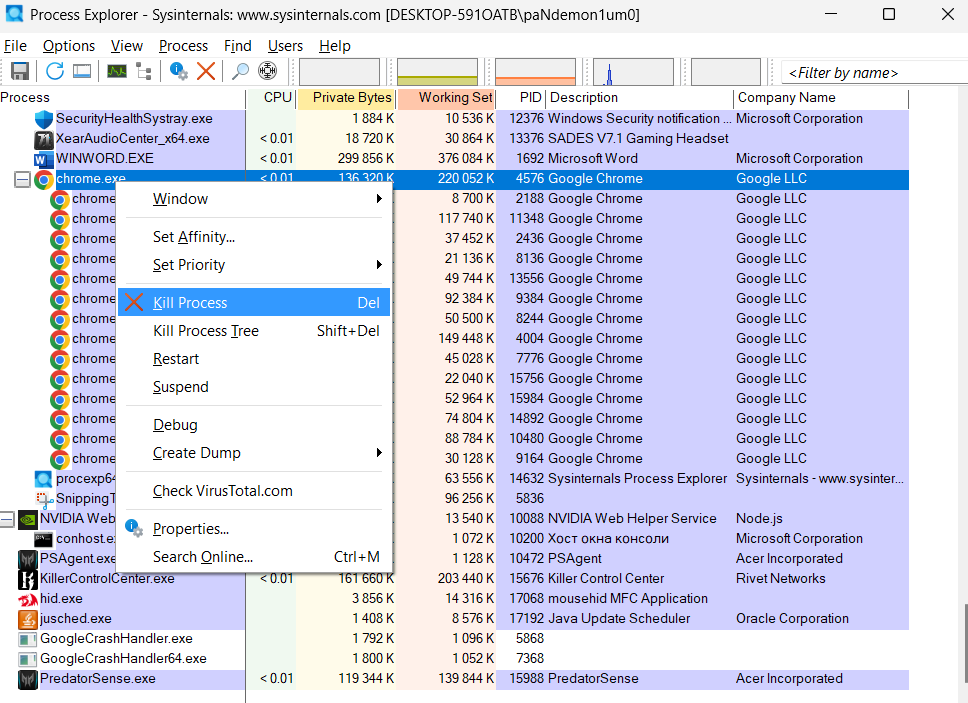The image size is (968, 703).
Task: Expand the Window submenu arrow
Action: (x=379, y=199)
